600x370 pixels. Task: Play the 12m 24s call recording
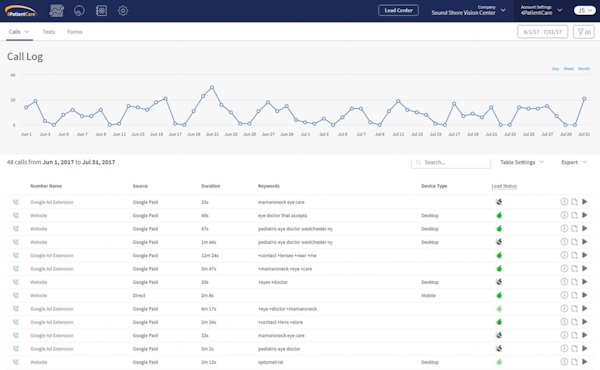585,255
